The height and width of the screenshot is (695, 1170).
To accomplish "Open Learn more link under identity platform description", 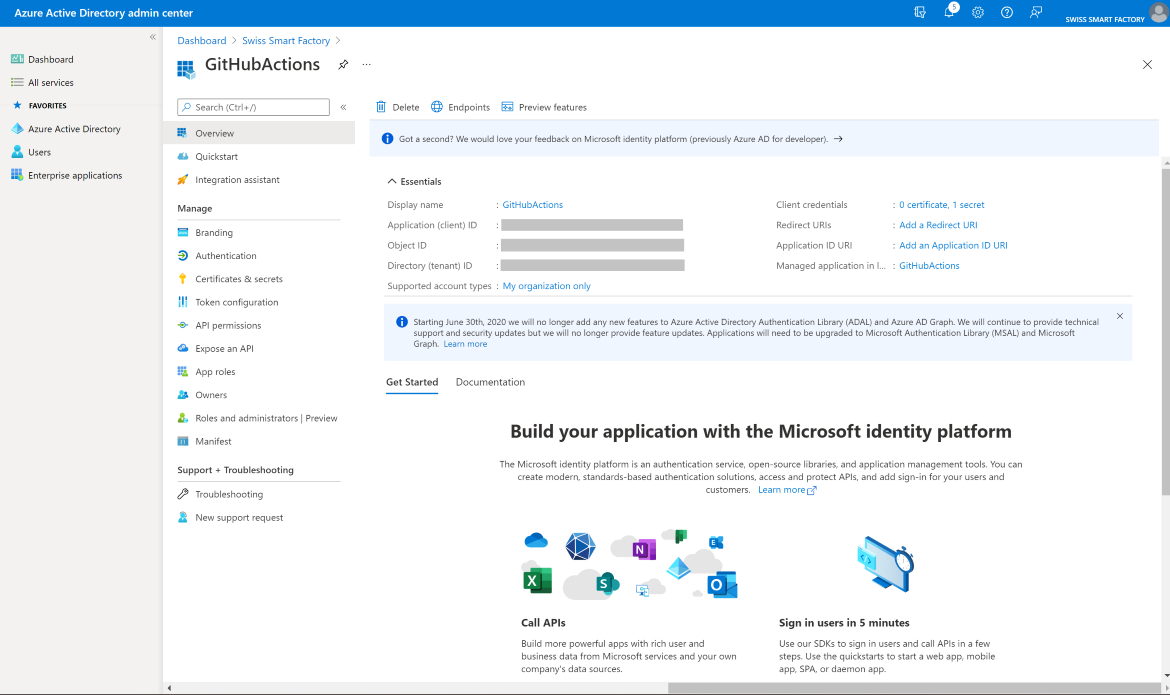I will click(787, 490).
